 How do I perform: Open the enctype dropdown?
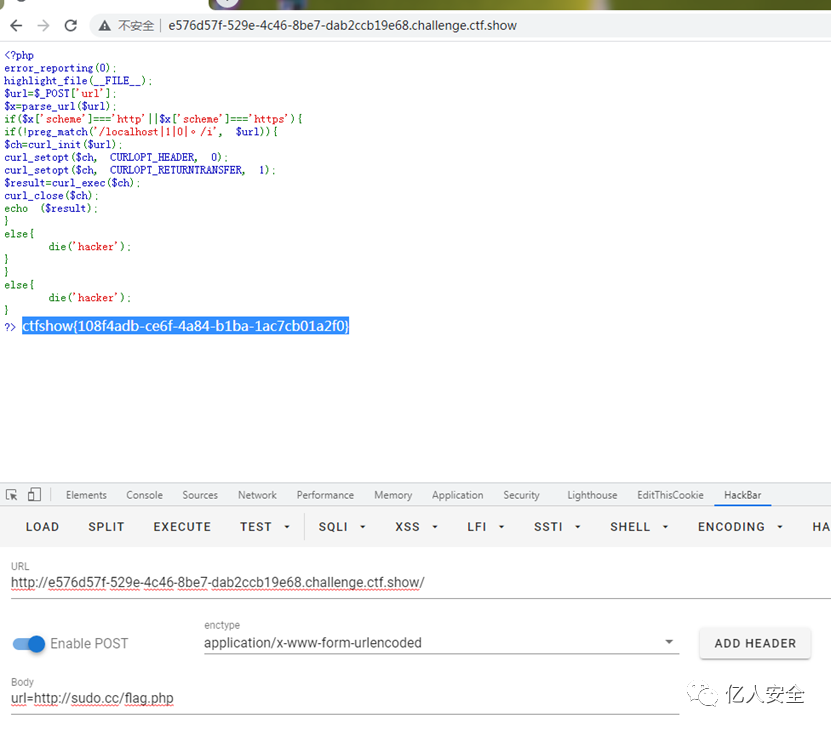click(x=441, y=643)
